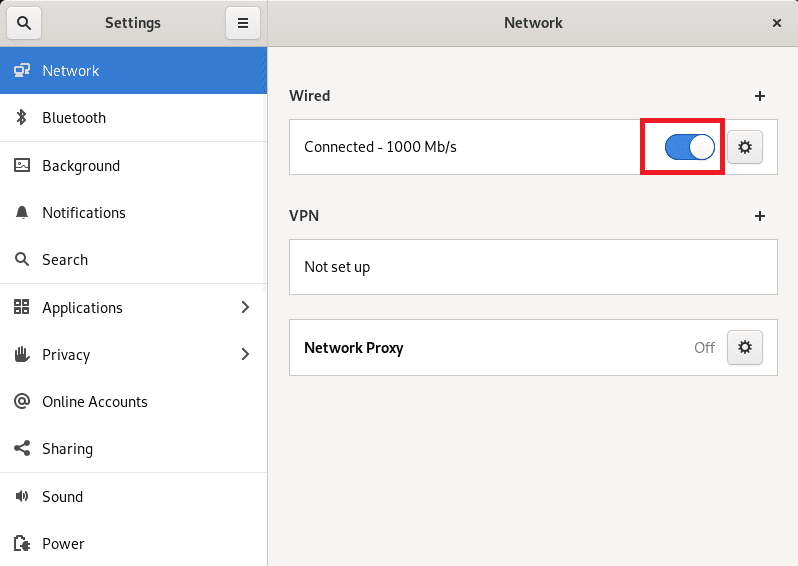Viewport: 798px width, 566px height.
Task: Click the Bluetooth icon in sidebar
Action: click(22, 118)
